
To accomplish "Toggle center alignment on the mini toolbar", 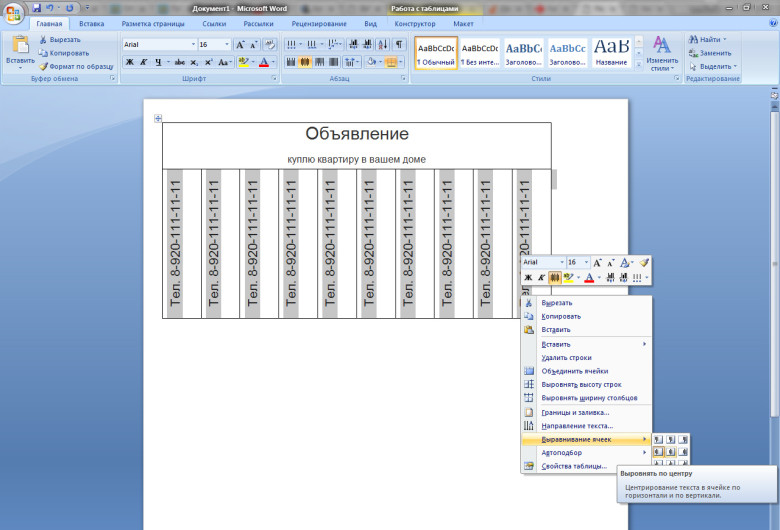I will point(554,278).
